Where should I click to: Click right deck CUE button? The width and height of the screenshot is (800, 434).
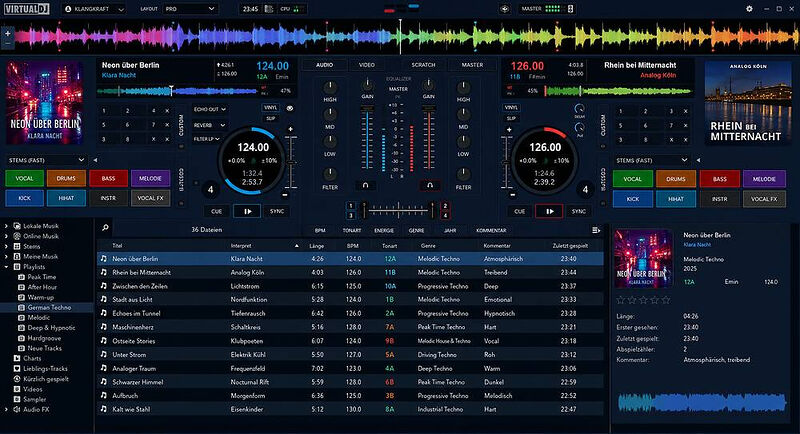[519, 211]
